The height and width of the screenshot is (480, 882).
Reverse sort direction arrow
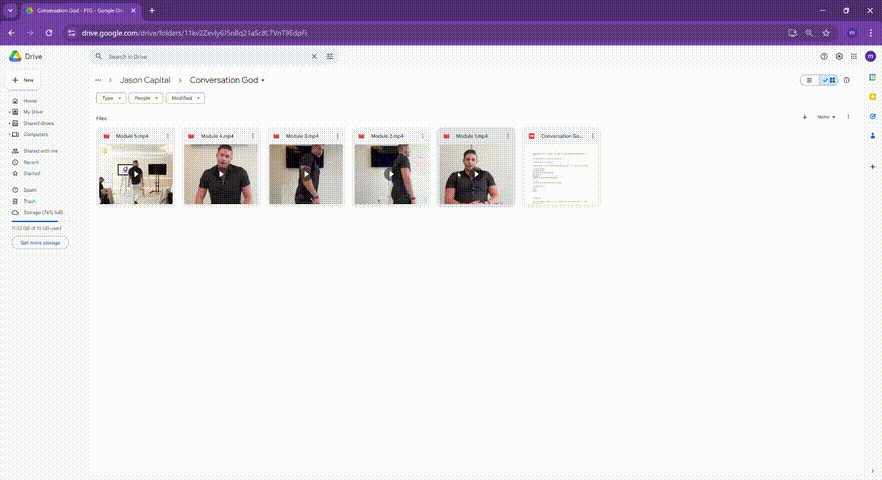coord(805,117)
